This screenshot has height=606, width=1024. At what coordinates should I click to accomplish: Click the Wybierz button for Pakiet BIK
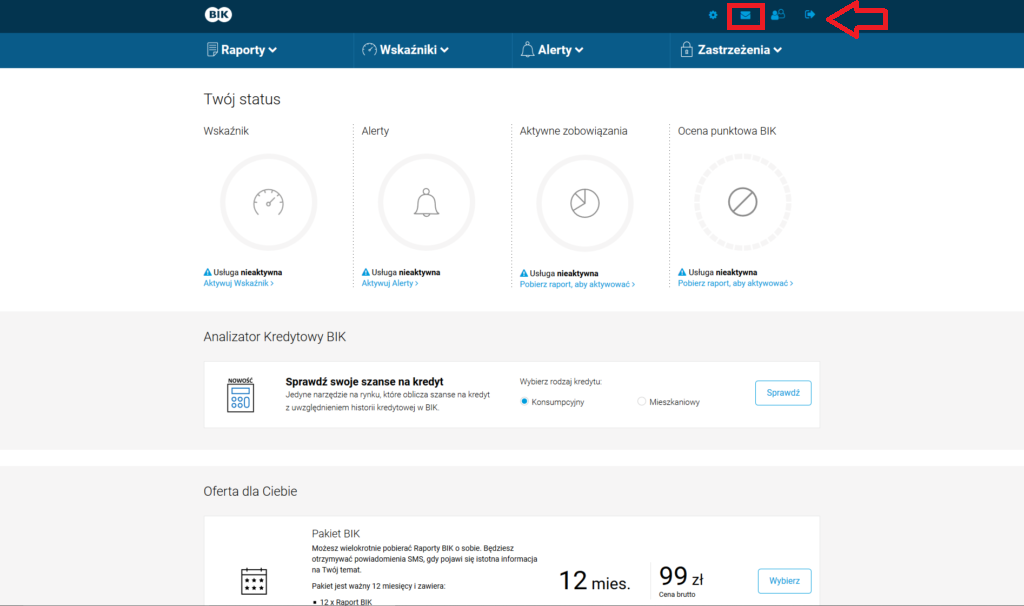(x=784, y=581)
